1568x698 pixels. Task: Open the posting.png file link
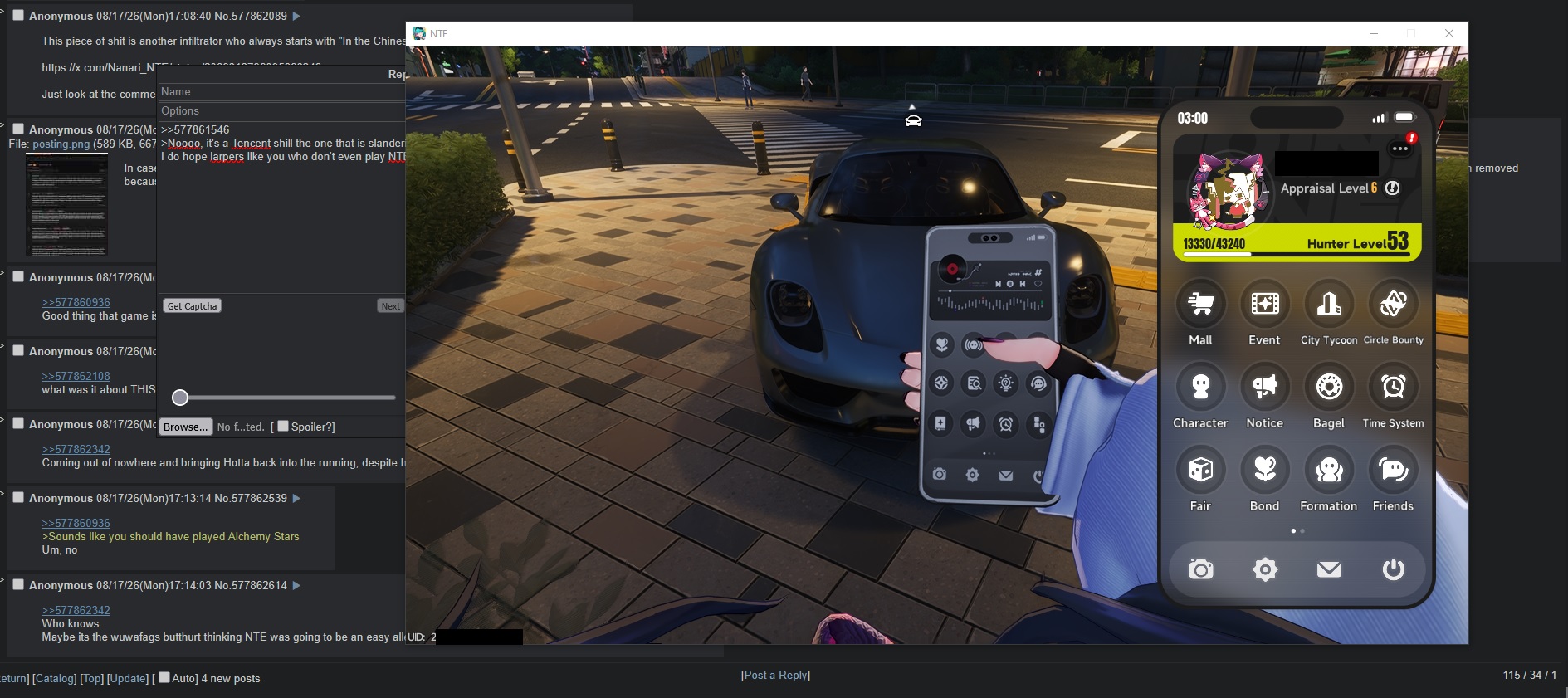click(x=61, y=144)
